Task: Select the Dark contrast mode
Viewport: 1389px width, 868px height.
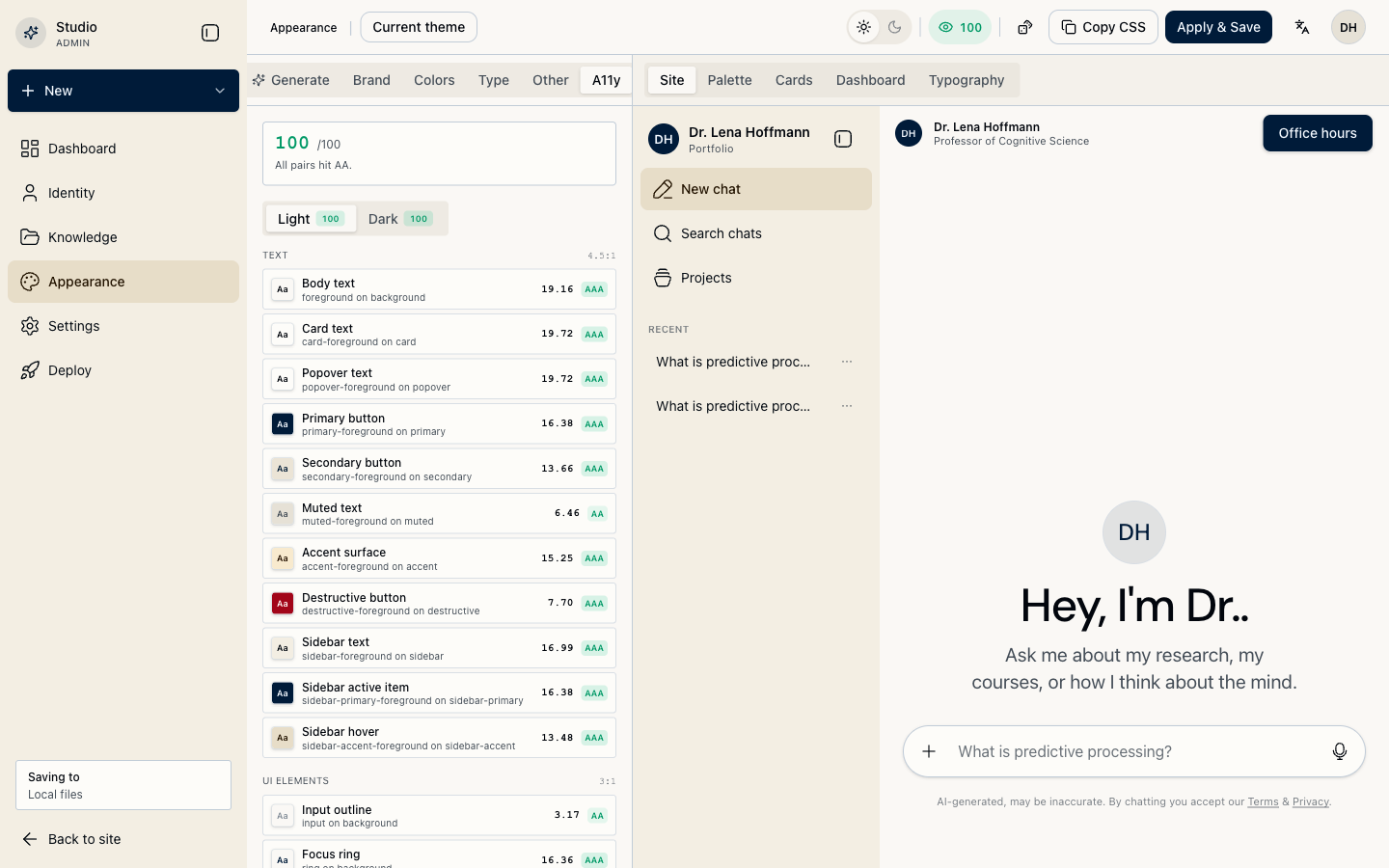Action: point(400,219)
